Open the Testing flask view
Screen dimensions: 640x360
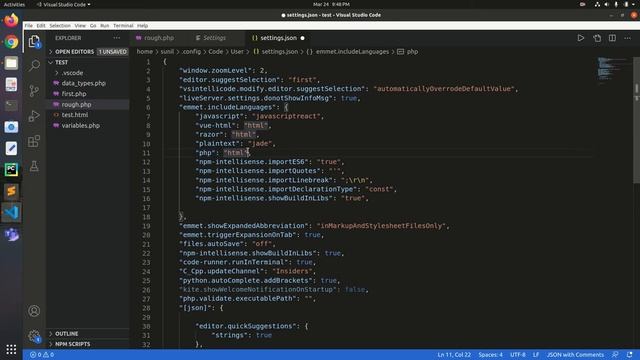tap(34, 166)
